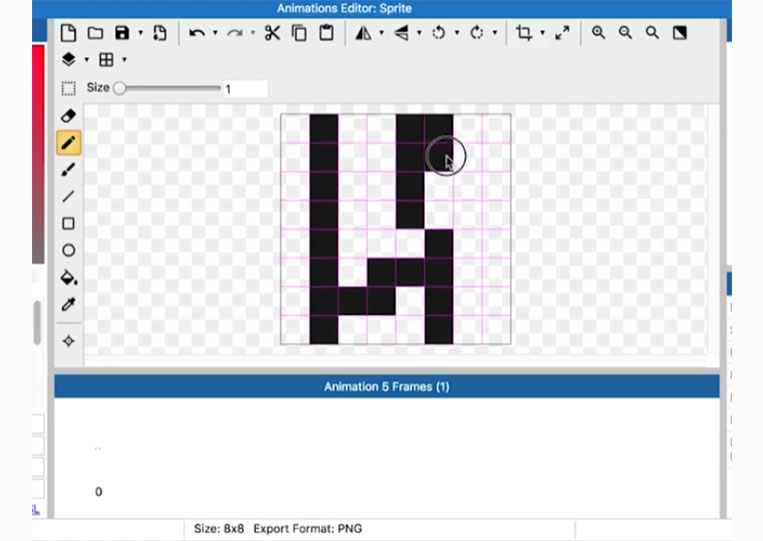Save the sprite with the floppy icon
The height and width of the screenshot is (541, 763).
[122, 33]
